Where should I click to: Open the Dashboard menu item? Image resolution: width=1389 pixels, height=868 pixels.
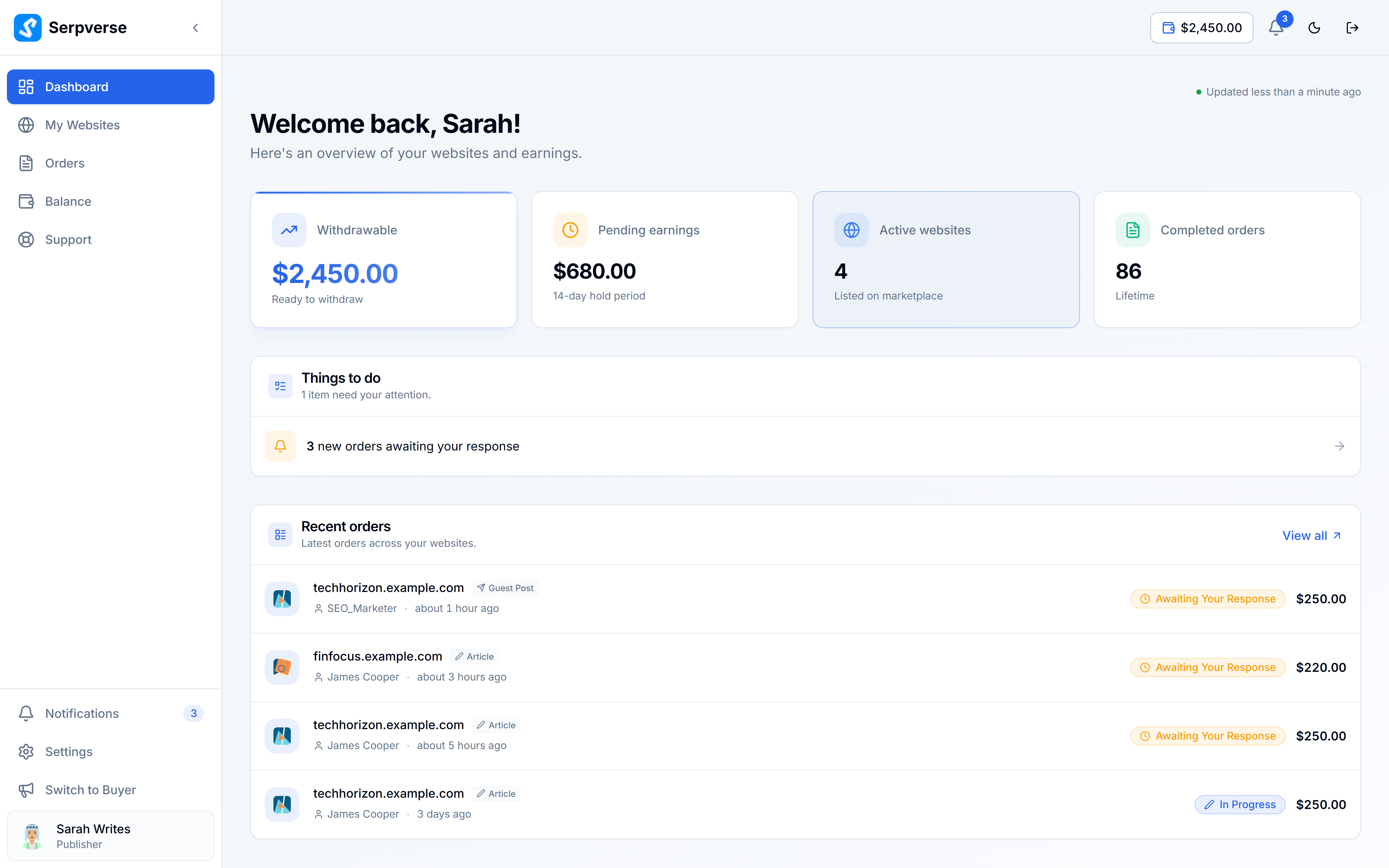[x=111, y=87]
